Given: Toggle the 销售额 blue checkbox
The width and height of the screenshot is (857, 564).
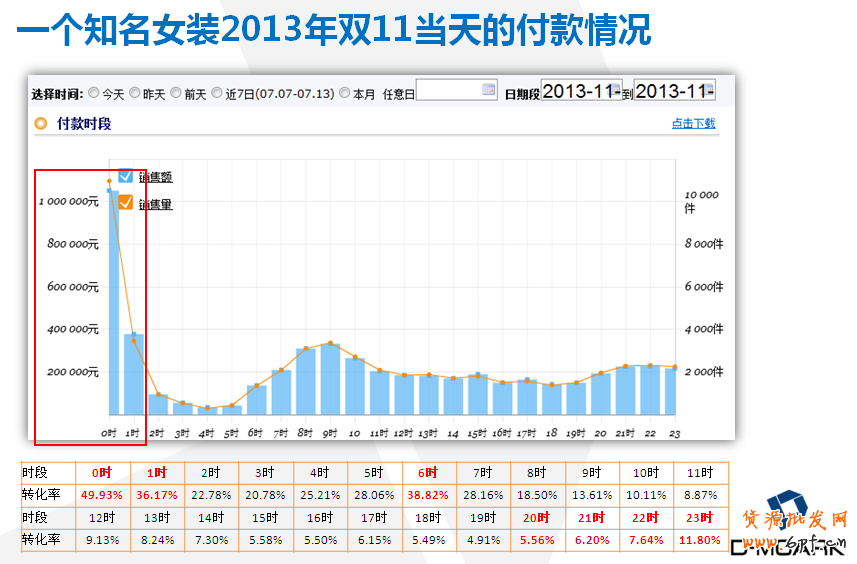Looking at the screenshot, I should coord(126,176).
